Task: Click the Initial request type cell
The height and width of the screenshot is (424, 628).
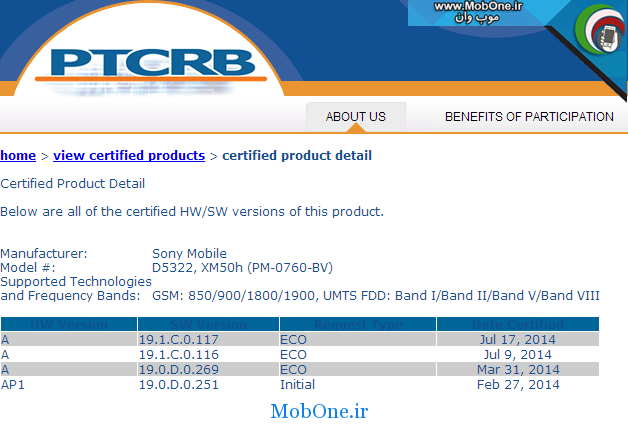Action: (x=298, y=385)
